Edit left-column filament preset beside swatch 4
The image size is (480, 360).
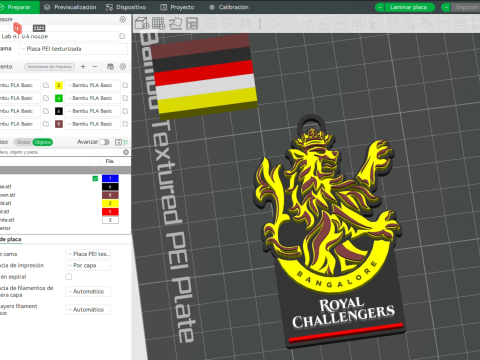(x=46, y=98)
